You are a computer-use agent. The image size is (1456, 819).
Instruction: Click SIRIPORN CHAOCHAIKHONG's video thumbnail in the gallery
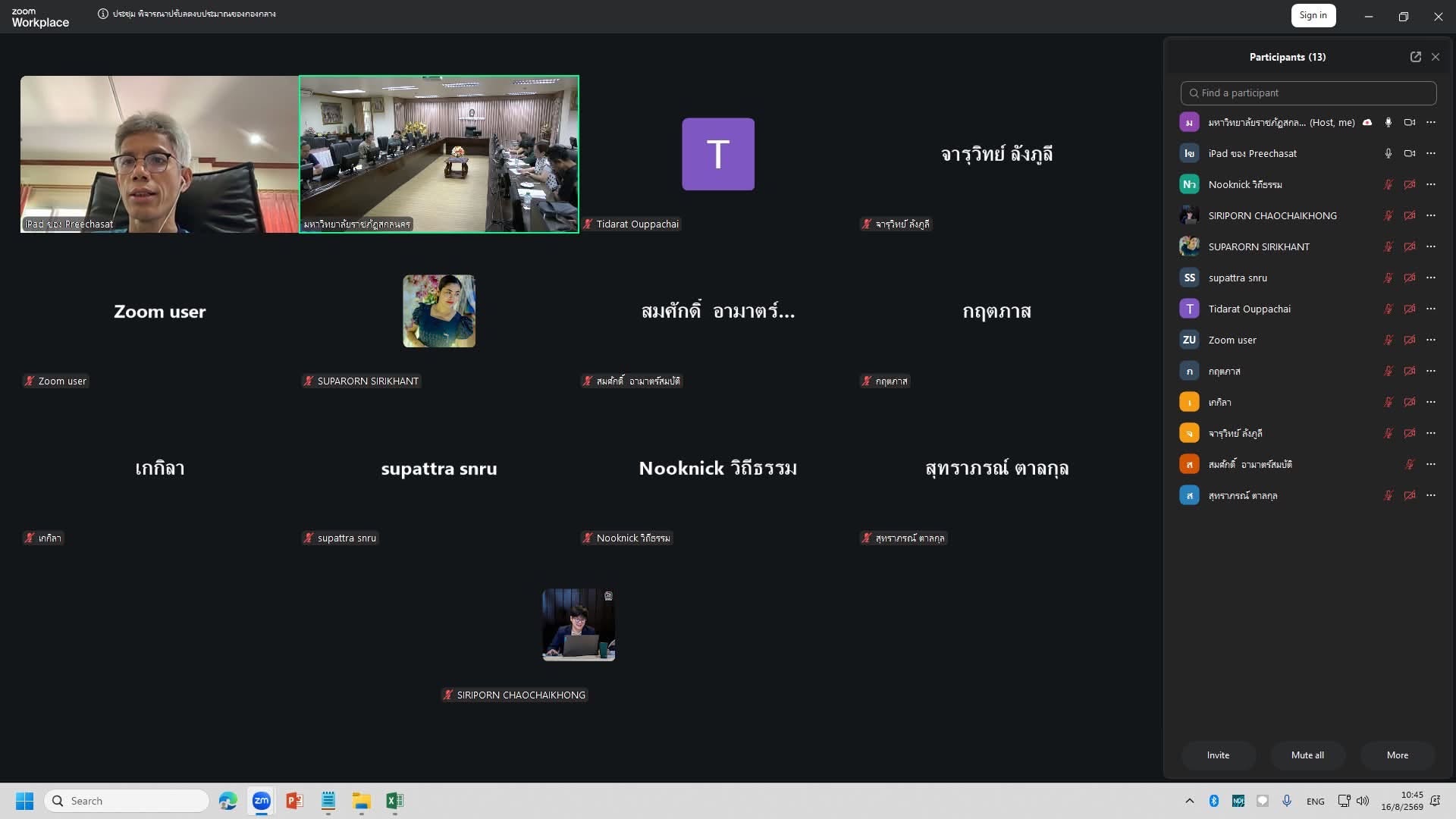pyautogui.click(x=579, y=625)
